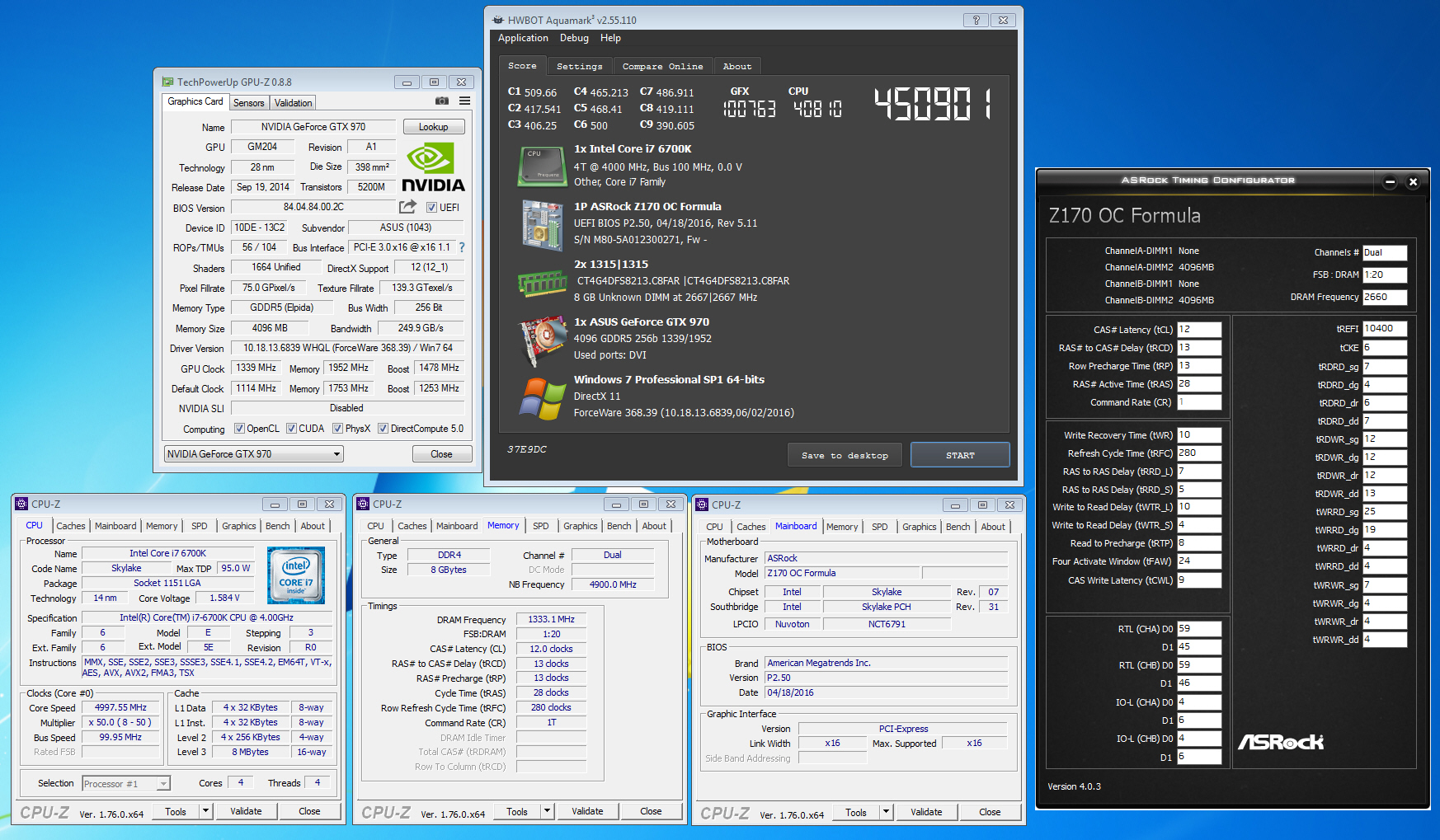Expand Tools dropdown arrow in CPU-Z CPU window
The image size is (1440, 840).
[x=205, y=811]
